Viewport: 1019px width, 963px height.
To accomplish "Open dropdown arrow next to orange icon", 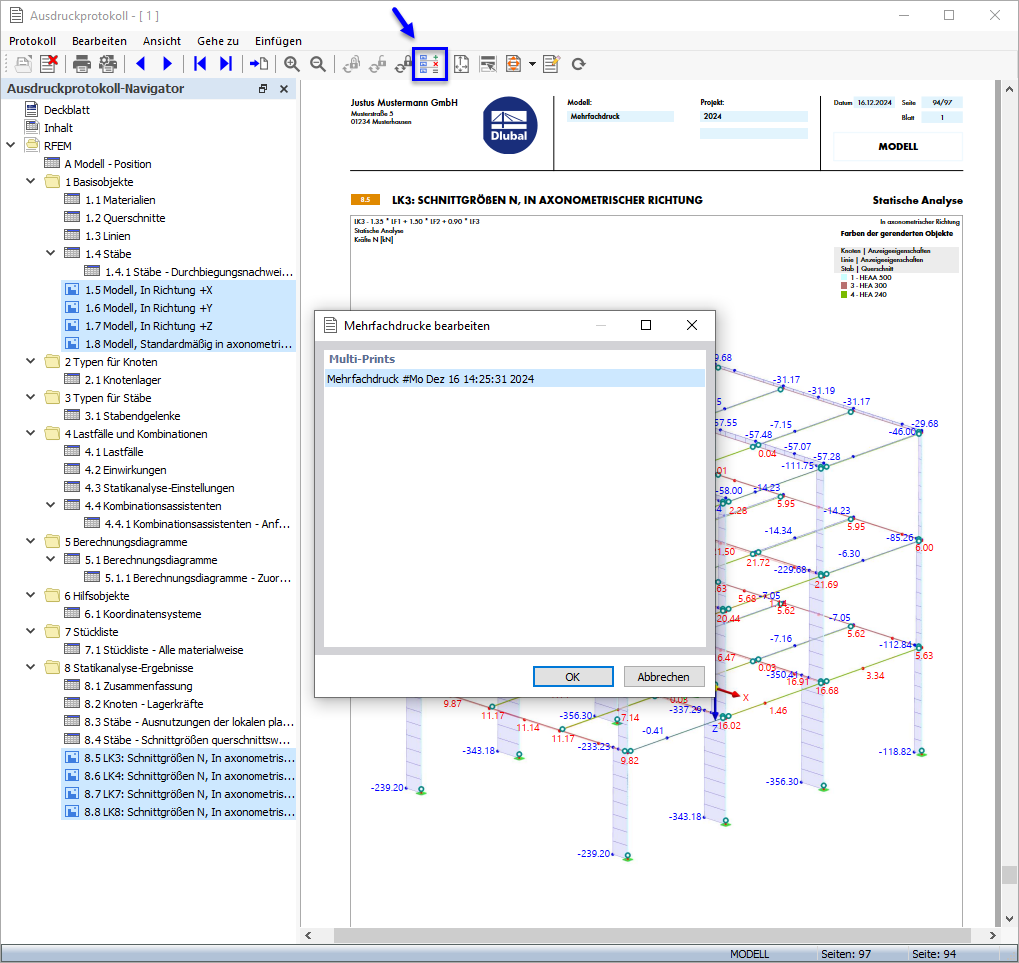I will (532, 64).
